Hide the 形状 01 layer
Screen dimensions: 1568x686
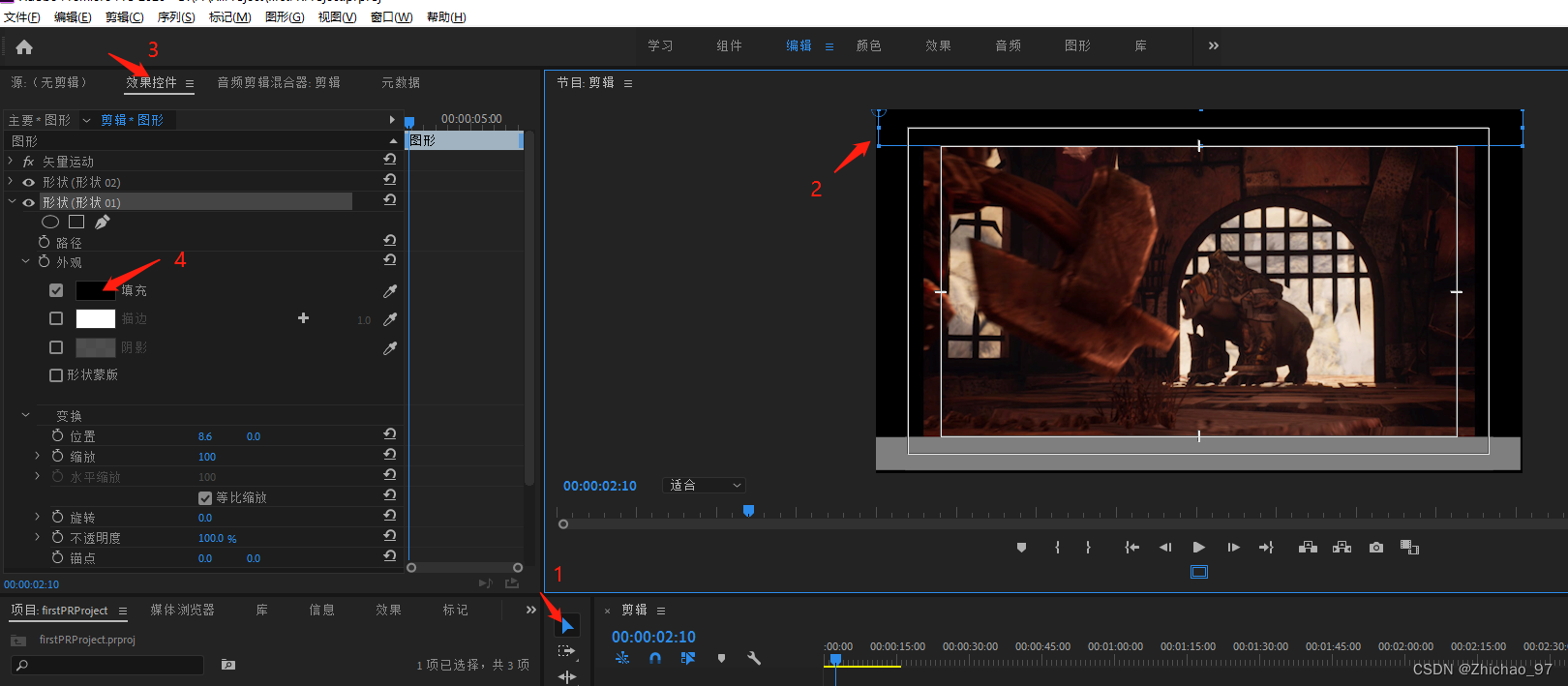(x=28, y=202)
